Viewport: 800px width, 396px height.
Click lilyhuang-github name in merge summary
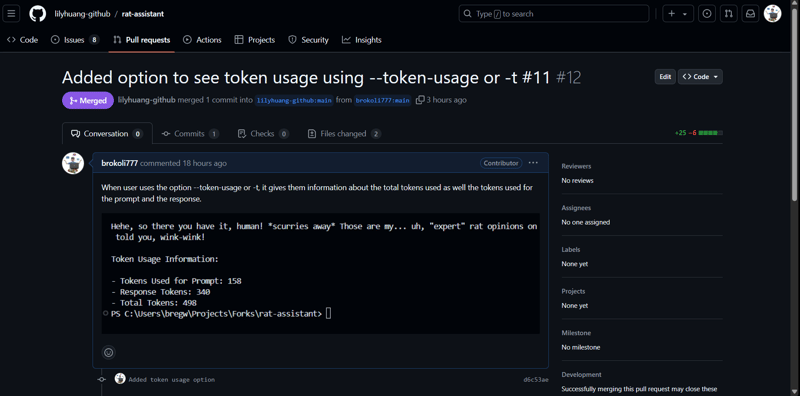tap(146, 100)
